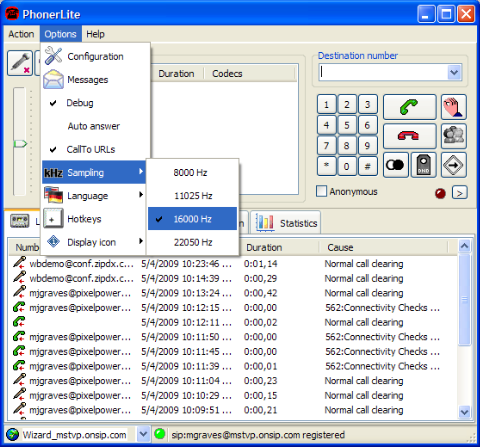Select the wbdemo 10:14:39 log entry
This screenshot has height=447, width=480.
233,278
